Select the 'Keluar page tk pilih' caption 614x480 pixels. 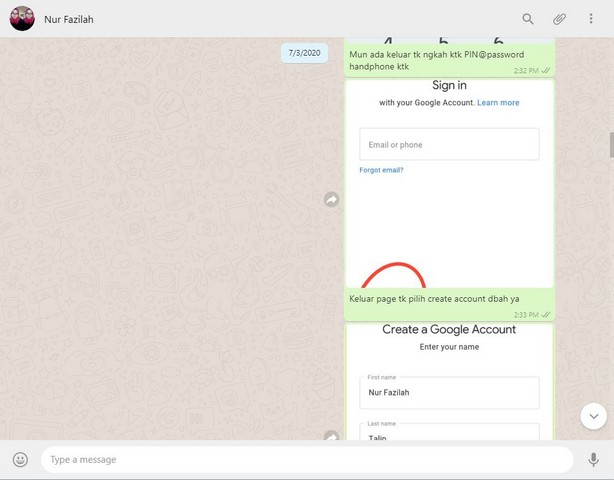pos(434,298)
